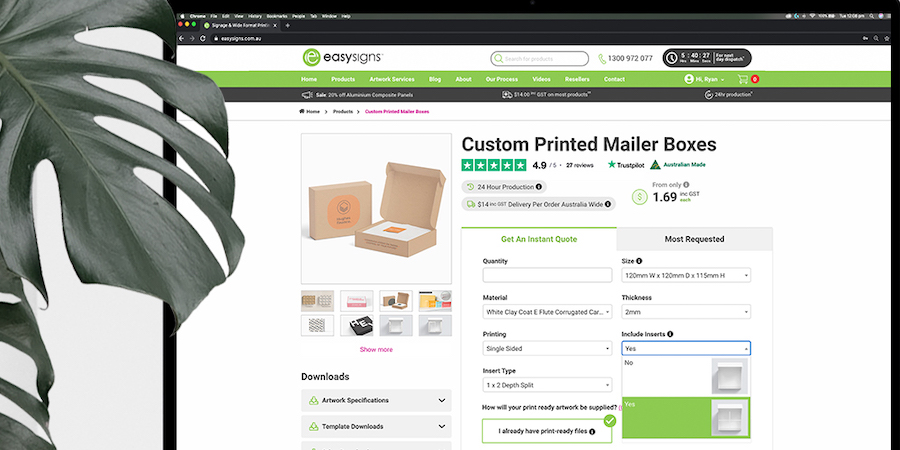The image size is (900, 450).
Task: Click the Trustpilot star logo
Action: 612,165
